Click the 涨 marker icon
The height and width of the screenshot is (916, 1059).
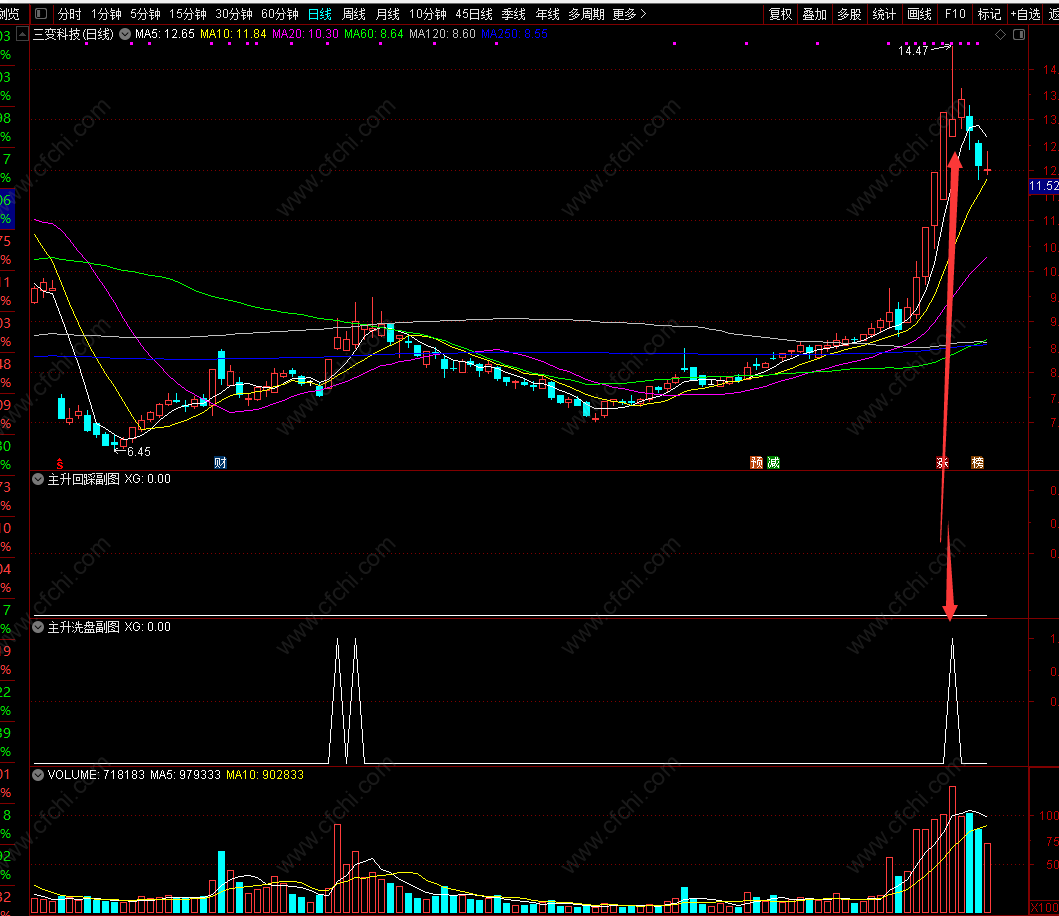tap(942, 463)
